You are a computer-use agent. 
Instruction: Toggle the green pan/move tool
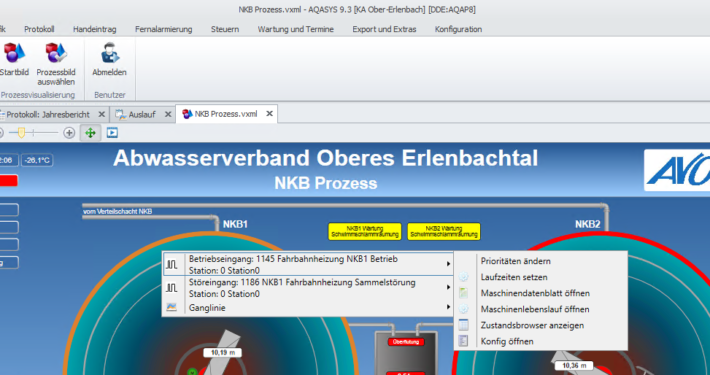coord(91,133)
